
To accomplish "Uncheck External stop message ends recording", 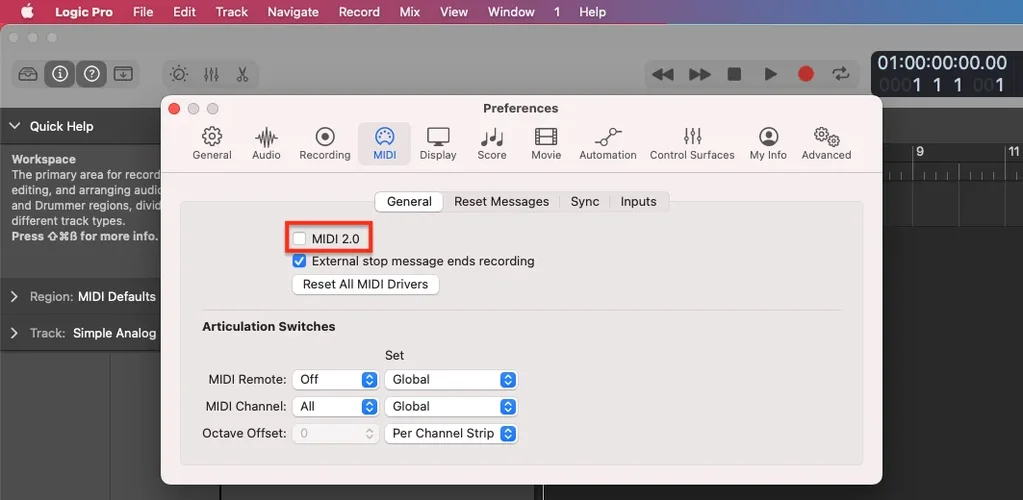I will coord(300,261).
